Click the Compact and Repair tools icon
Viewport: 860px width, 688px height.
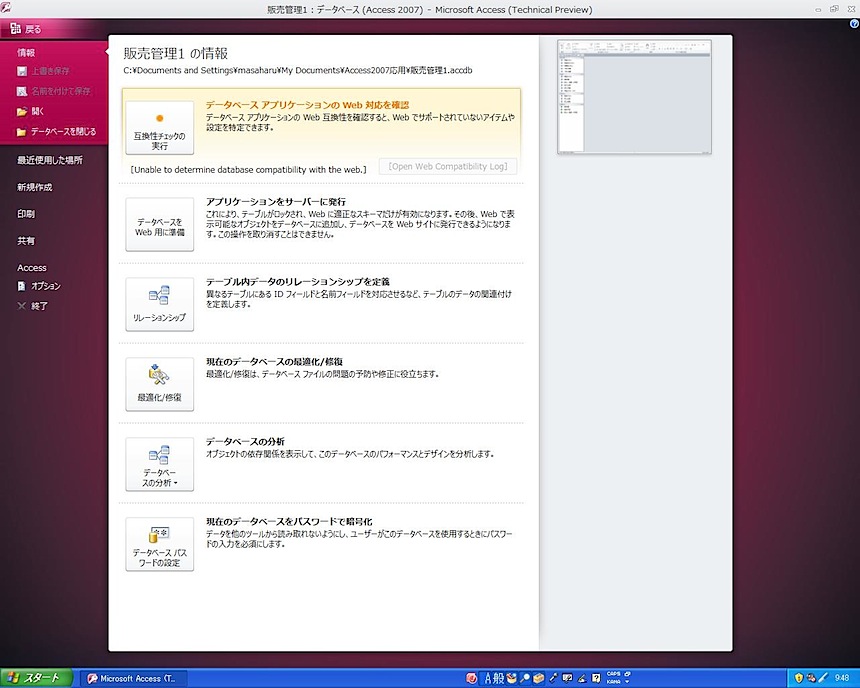coord(159,375)
